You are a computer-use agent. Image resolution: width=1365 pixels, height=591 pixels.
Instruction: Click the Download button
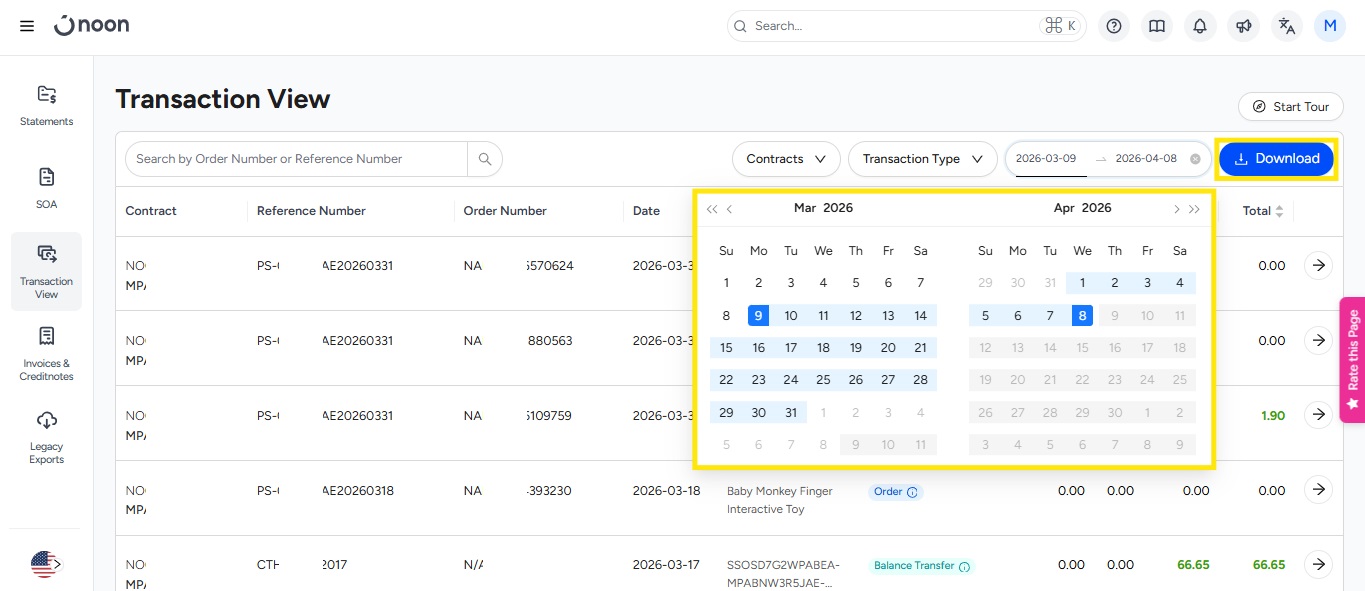click(x=1276, y=159)
